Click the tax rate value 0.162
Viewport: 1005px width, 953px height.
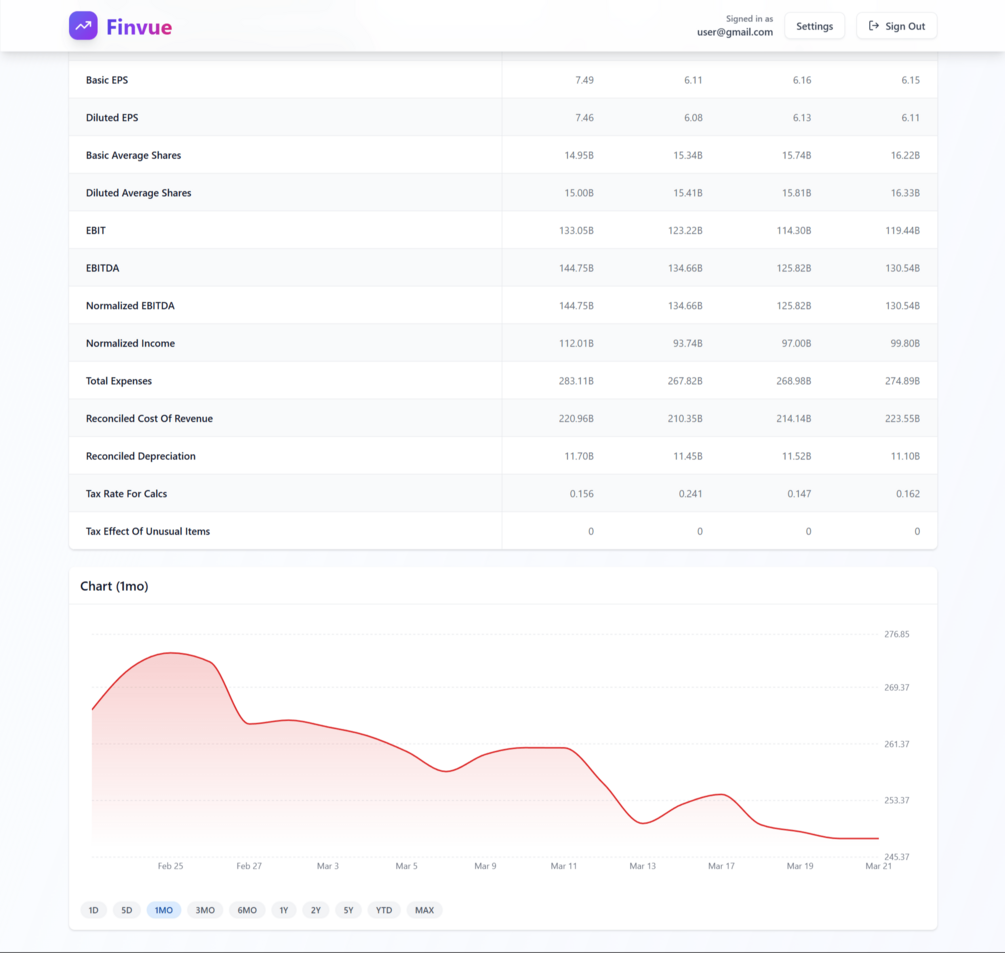(908, 493)
